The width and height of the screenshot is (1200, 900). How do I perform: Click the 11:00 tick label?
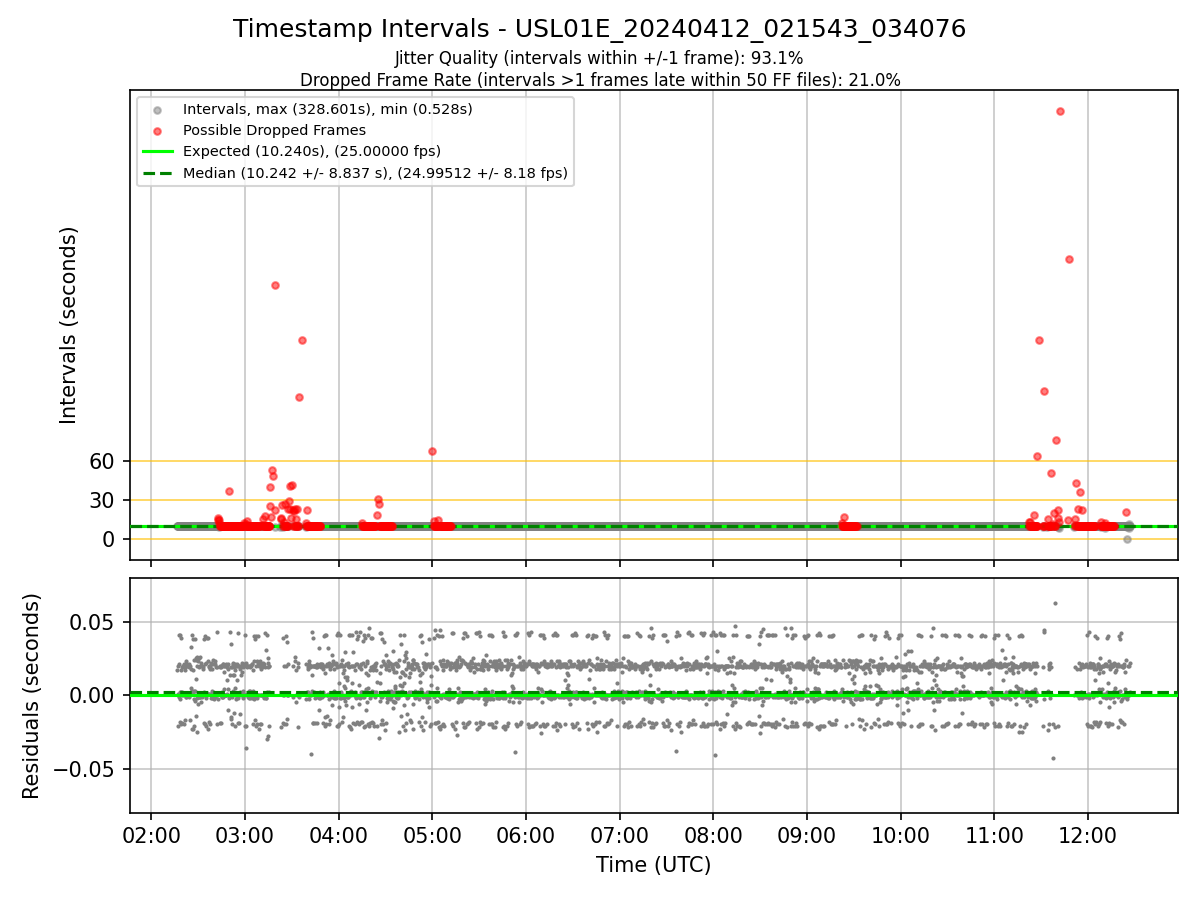pos(994,835)
